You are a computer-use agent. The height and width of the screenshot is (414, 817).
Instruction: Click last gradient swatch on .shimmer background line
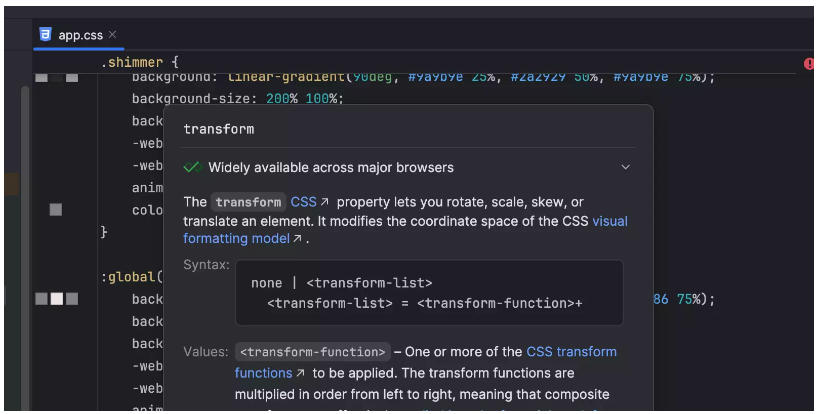click(72, 78)
